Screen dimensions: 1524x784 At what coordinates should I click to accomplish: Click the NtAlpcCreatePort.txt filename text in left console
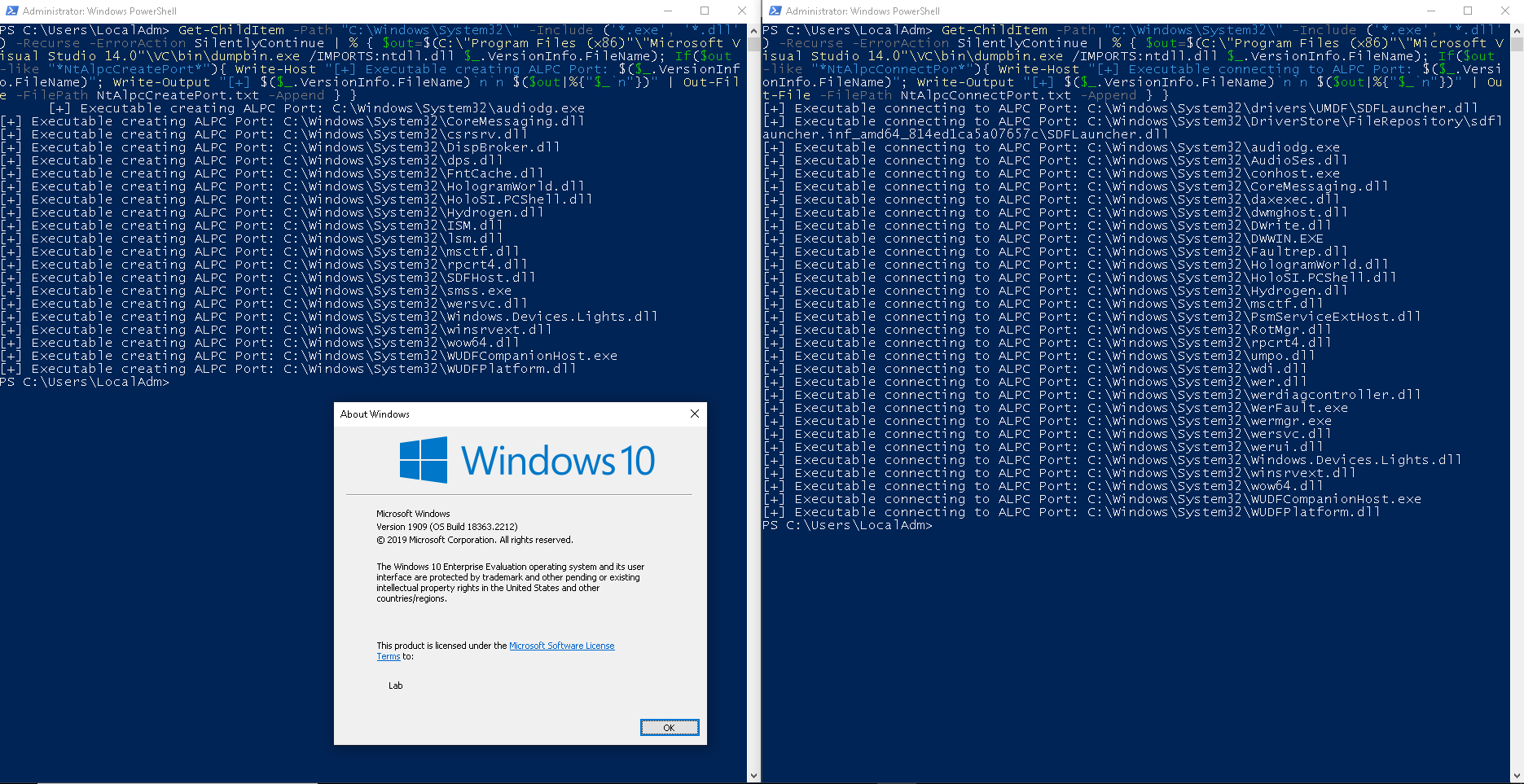178,94
